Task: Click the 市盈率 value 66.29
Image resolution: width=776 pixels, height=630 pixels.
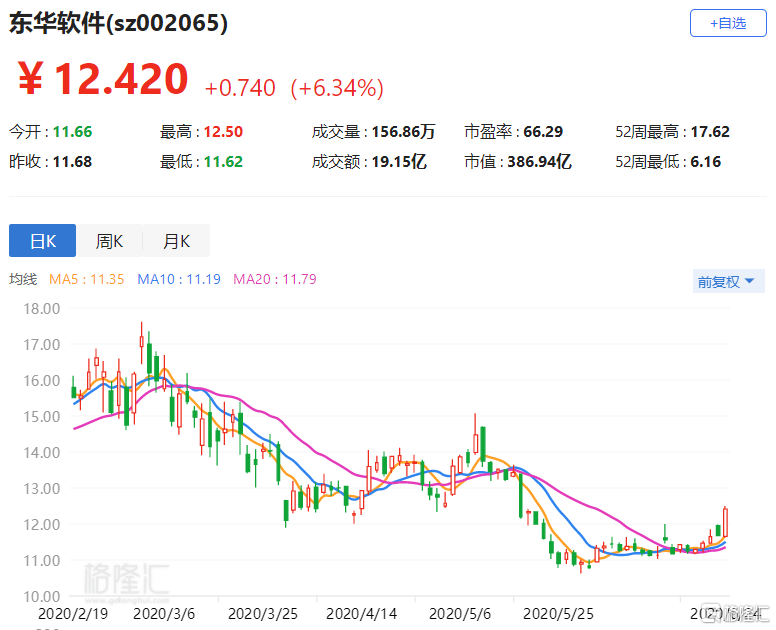Action: [x=543, y=132]
